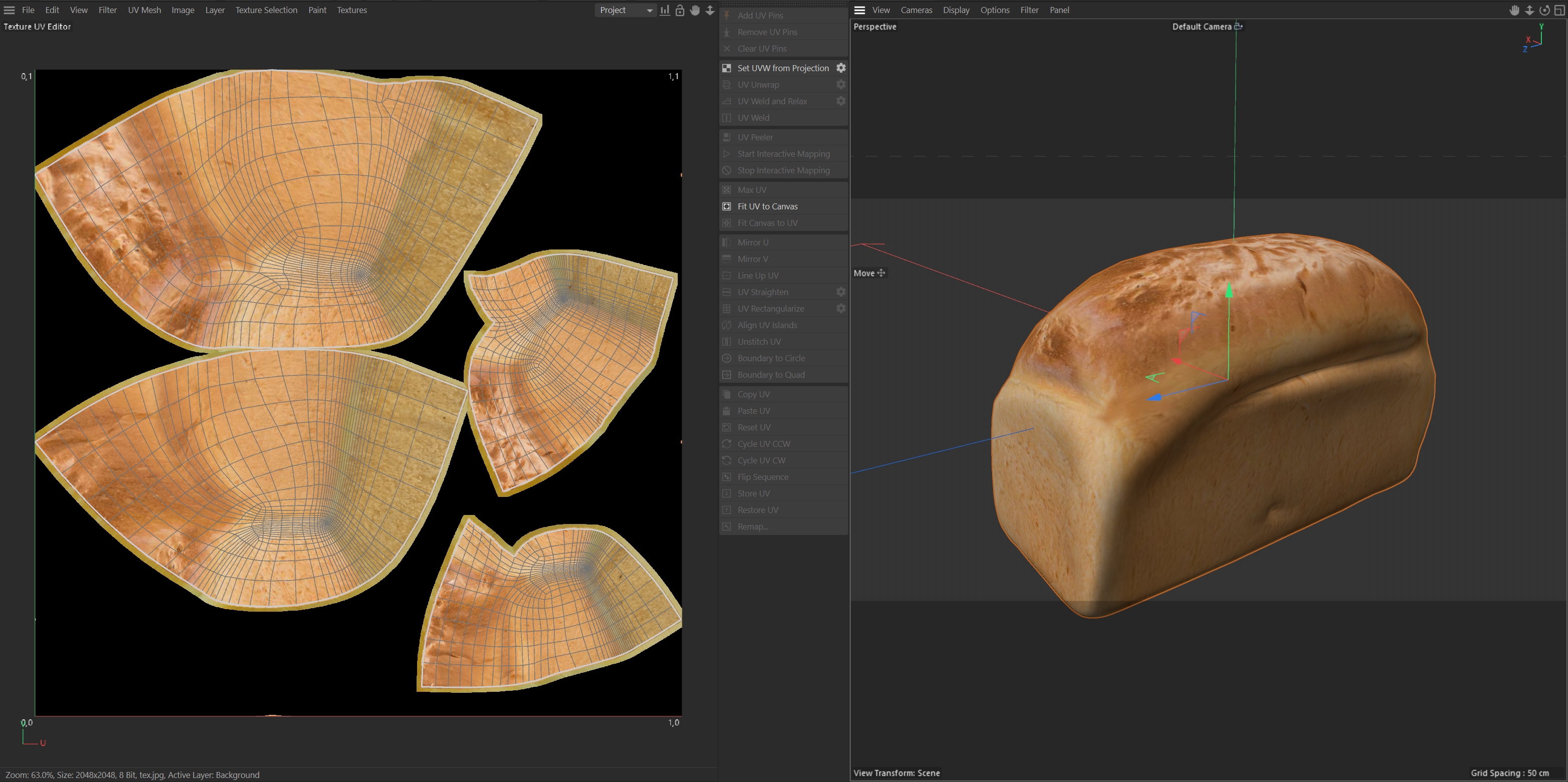This screenshot has width=1568, height=782.
Task: Click the green Y axis gizmo arrow
Action: click(1229, 290)
